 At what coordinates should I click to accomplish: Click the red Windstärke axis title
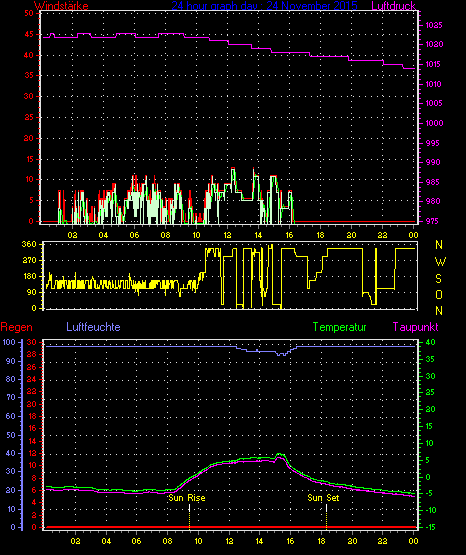[61, 6]
